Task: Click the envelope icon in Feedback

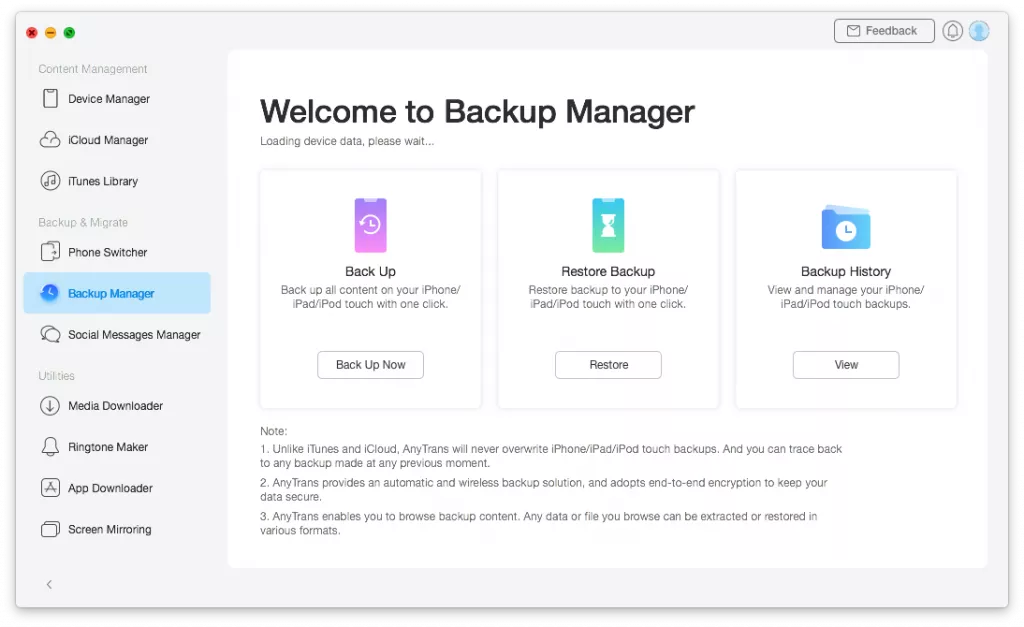Action: pos(853,31)
